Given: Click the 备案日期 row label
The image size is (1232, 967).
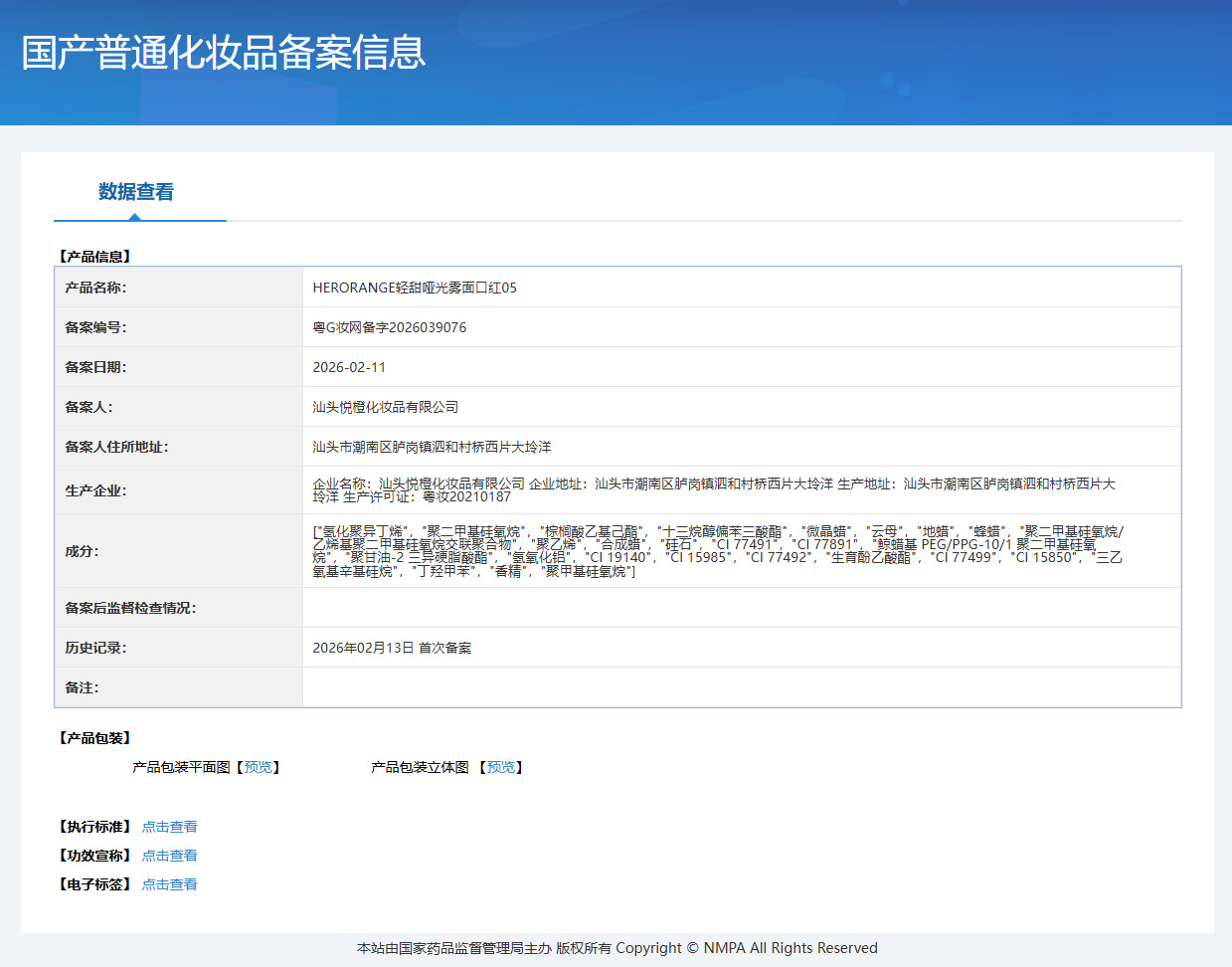Looking at the screenshot, I should point(95,367).
